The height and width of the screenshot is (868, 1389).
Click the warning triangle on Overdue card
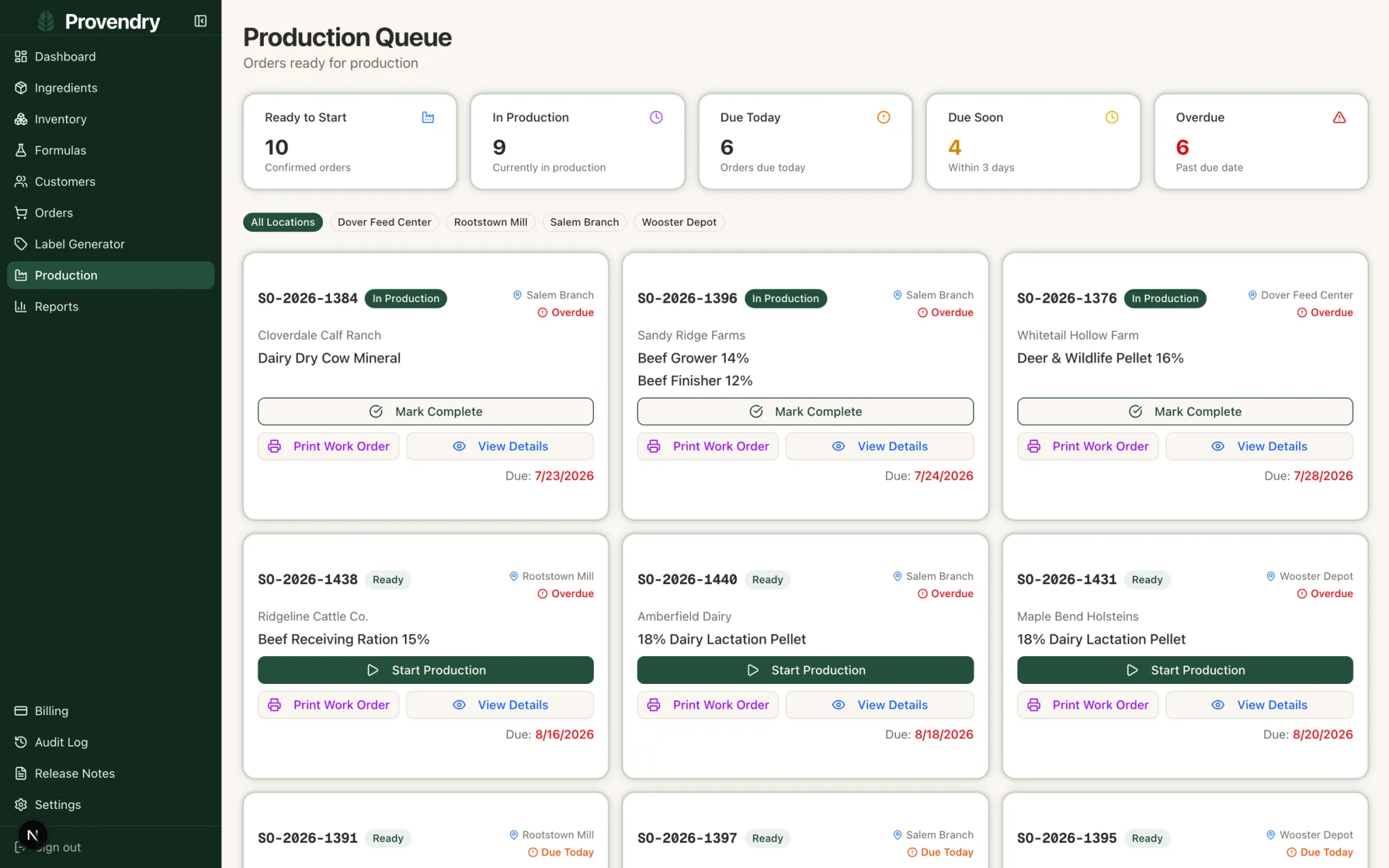pos(1339,117)
